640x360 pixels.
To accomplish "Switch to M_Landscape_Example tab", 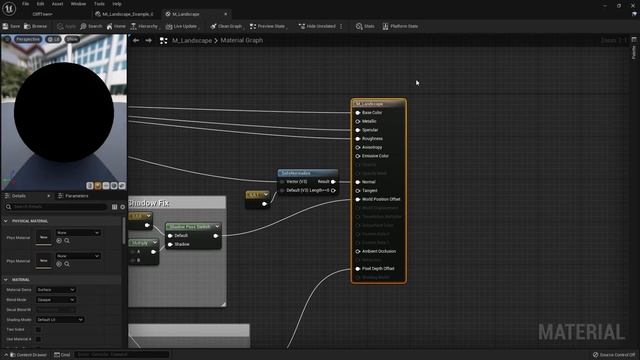I will pos(124,14).
